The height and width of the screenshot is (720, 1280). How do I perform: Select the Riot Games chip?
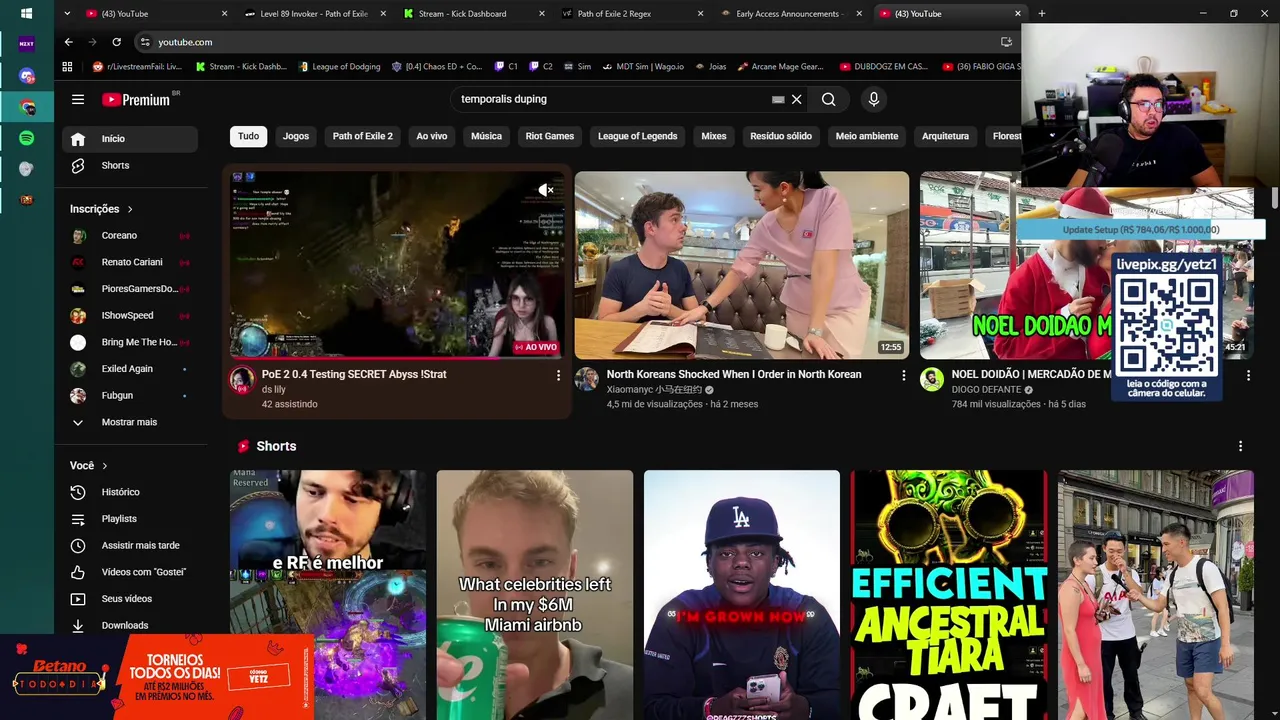550,136
